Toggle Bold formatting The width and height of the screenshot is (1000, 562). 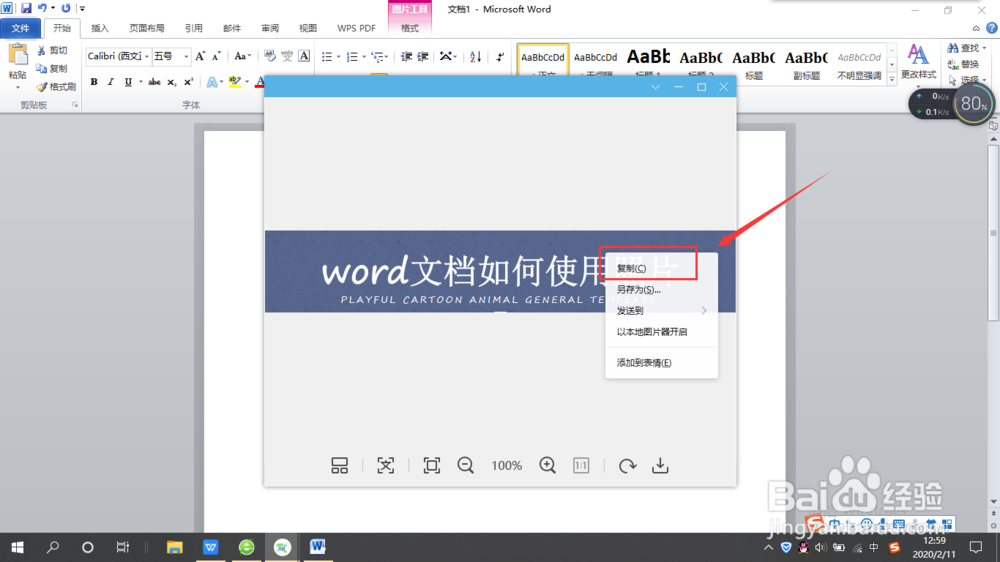tap(94, 82)
